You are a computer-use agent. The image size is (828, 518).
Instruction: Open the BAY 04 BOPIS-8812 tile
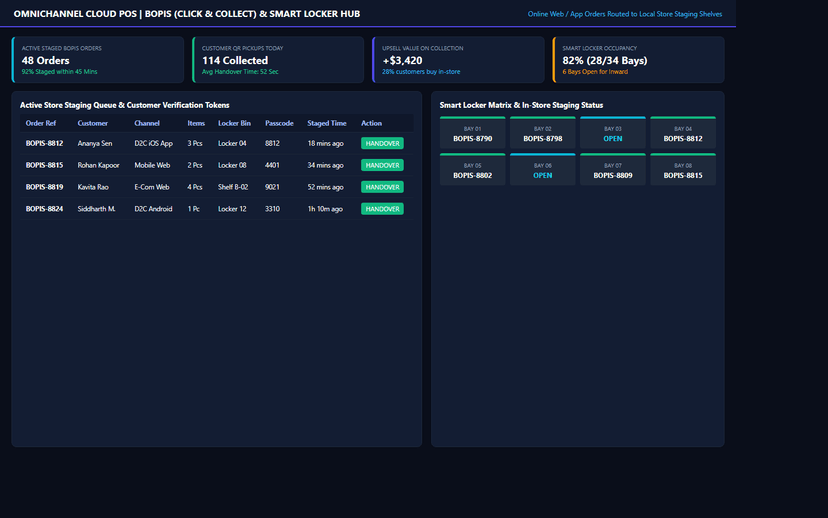click(683, 133)
